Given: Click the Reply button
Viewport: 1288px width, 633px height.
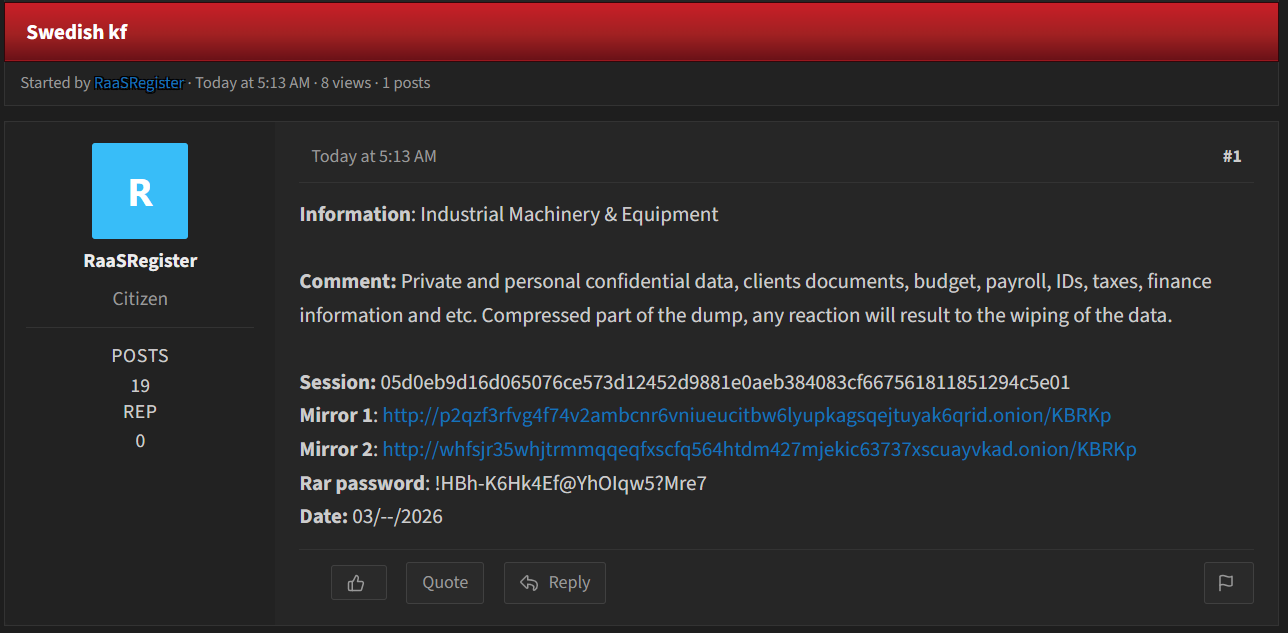Looking at the screenshot, I should pyautogui.click(x=555, y=583).
